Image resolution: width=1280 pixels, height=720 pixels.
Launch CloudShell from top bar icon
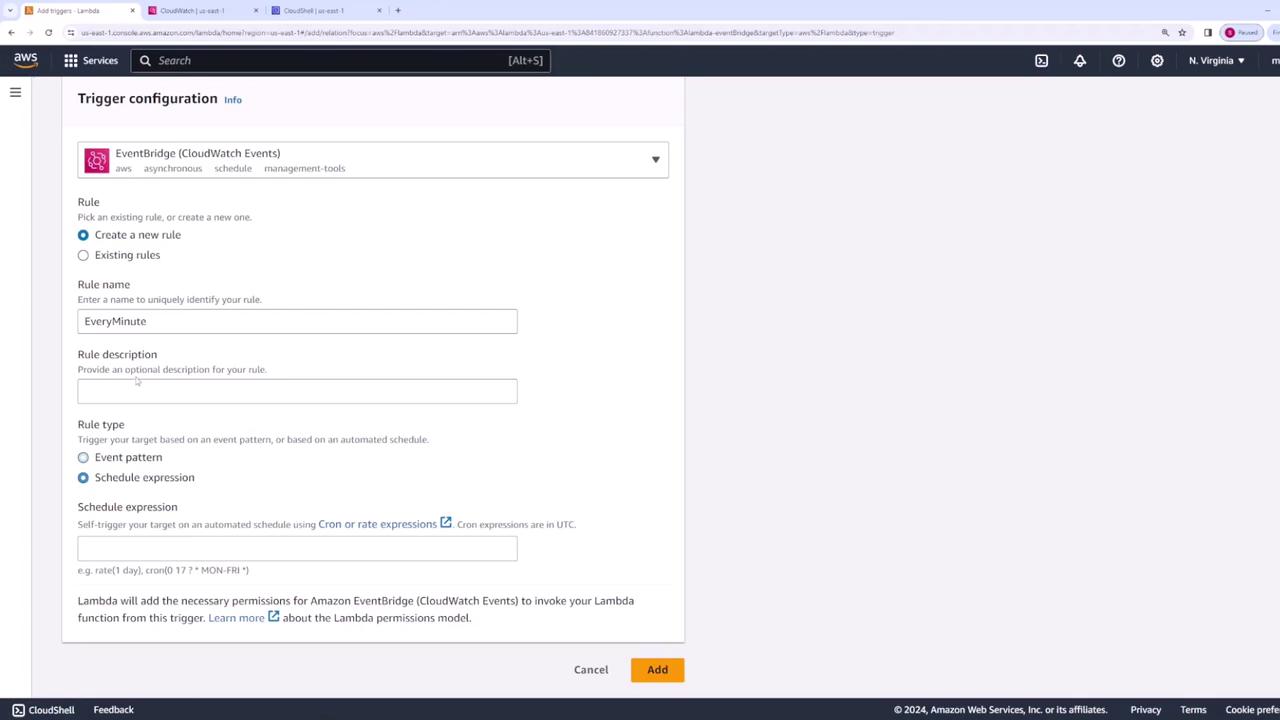1041,61
